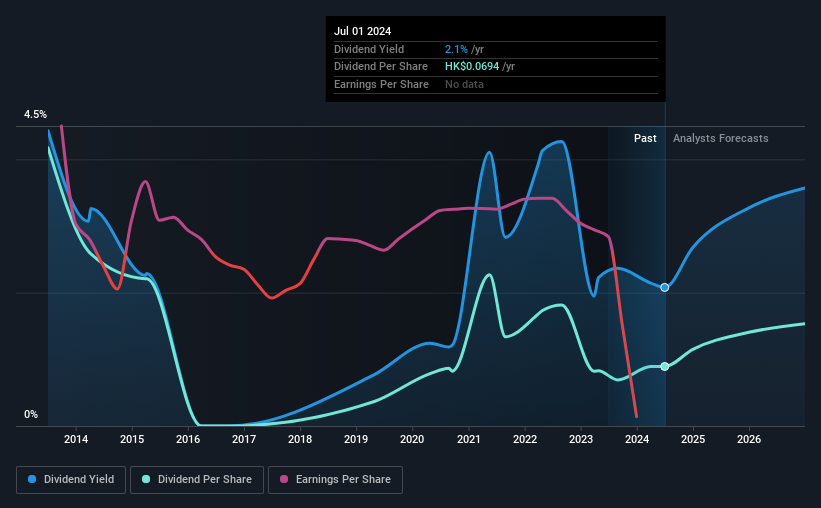This screenshot has height=508, width=821.
Task: Click the 2.1% dividend yield tooltip value
Action: pyautogui.click(x=456, y=49)
